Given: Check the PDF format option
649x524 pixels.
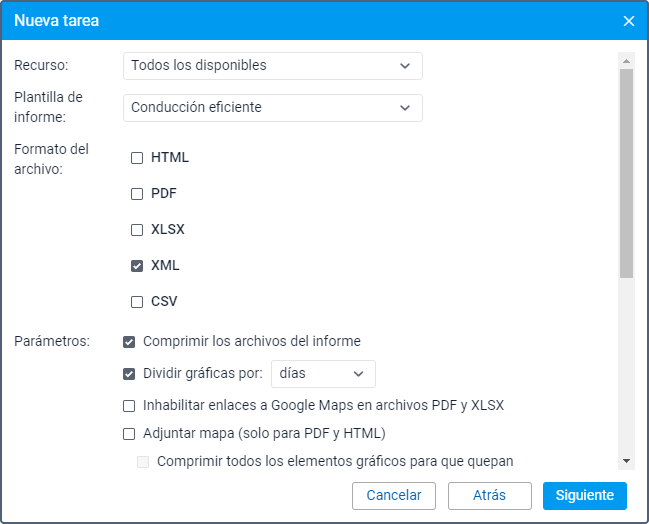Looking at the screenshot, I should (137, 194).
